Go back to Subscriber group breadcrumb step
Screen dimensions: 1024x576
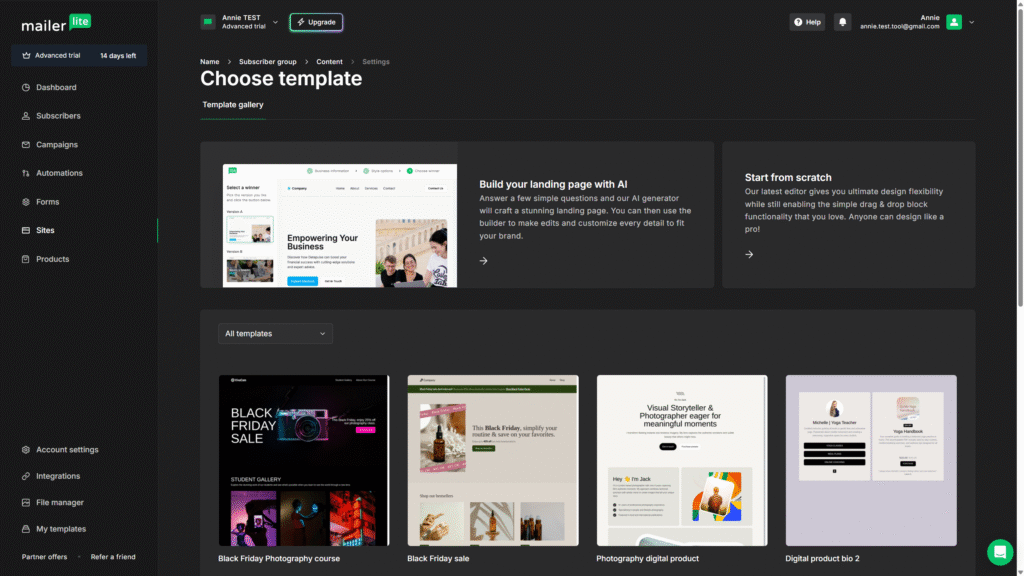tap(267, 62)
